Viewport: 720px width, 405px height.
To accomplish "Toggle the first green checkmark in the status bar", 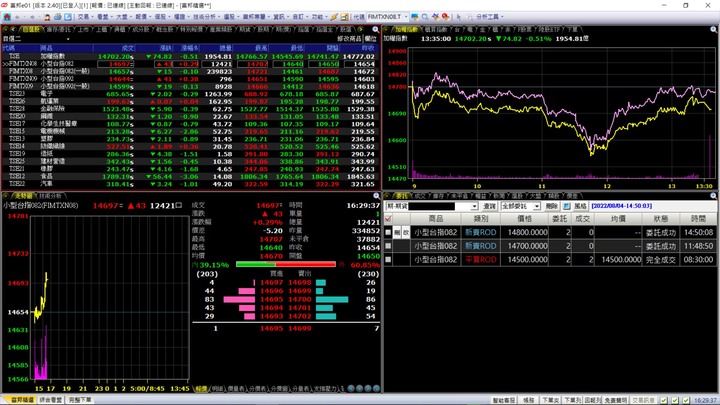I will click(664, 400).
